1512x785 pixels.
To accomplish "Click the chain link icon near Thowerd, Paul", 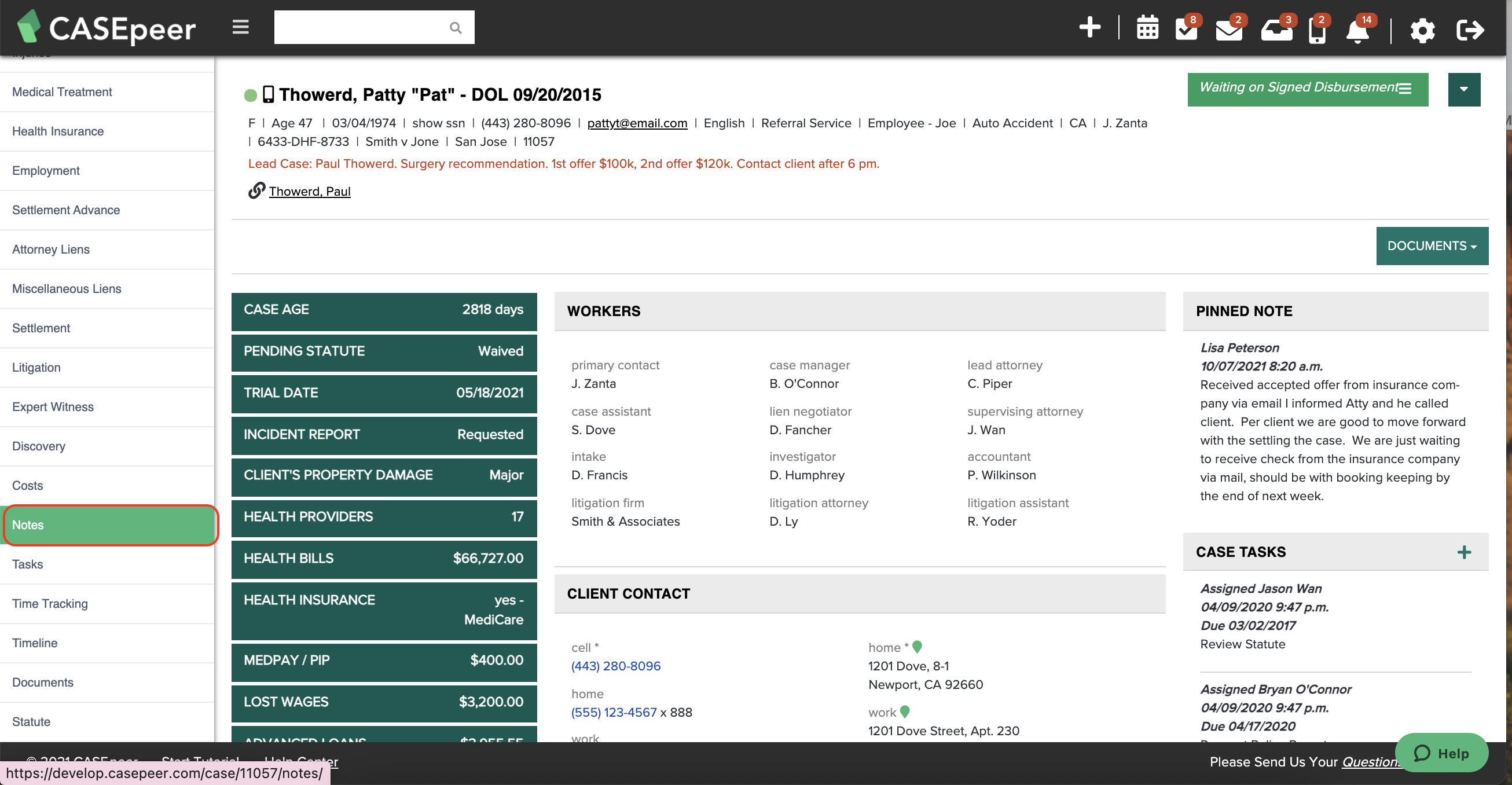I will [256, 190].
